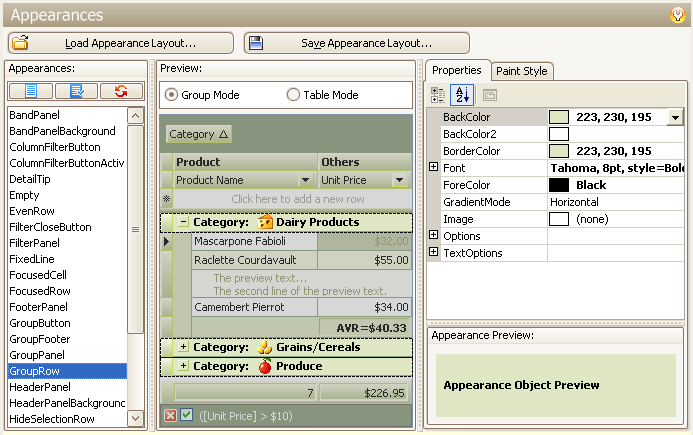Select FixedLine appearance item

(67, 259)
